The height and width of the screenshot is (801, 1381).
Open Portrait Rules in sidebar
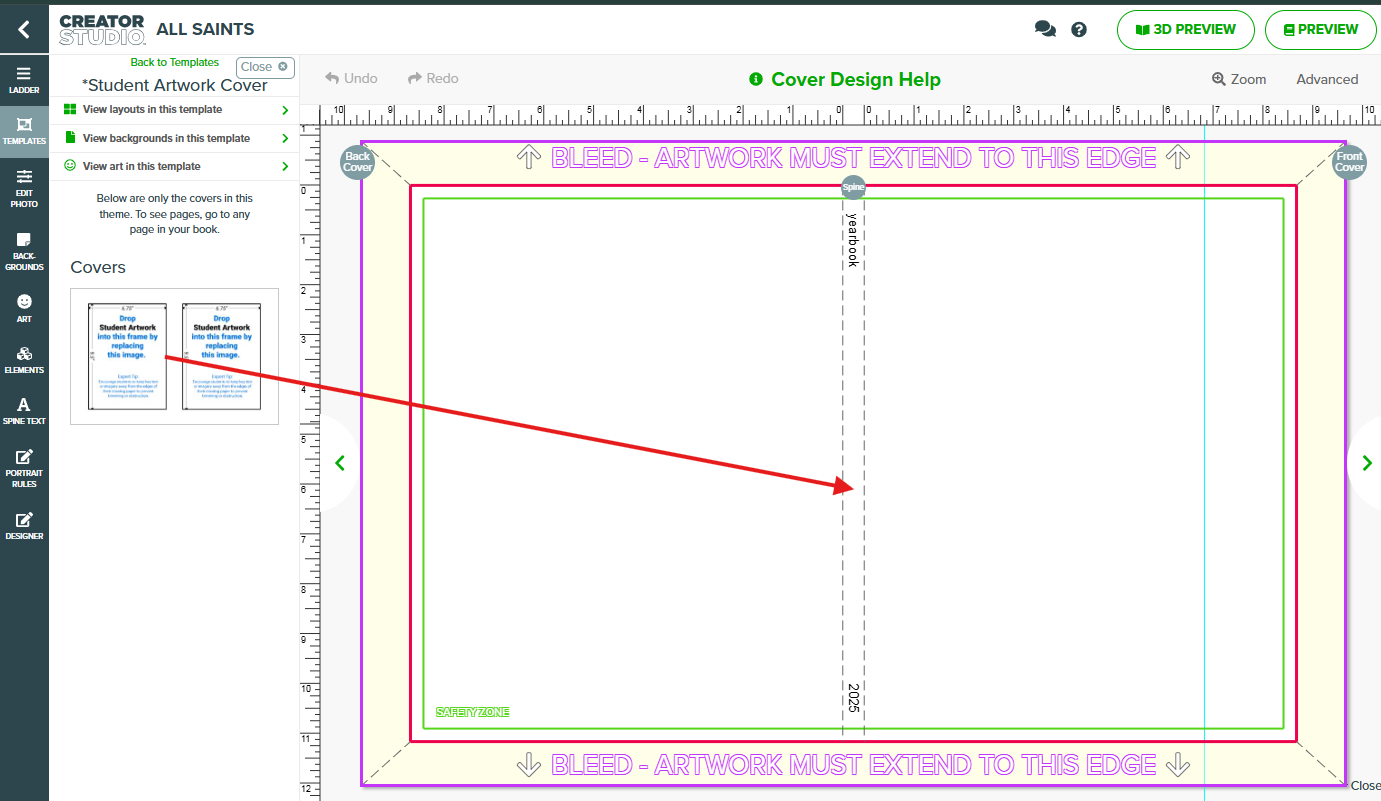pyautogui.click(x=24, y=468)
